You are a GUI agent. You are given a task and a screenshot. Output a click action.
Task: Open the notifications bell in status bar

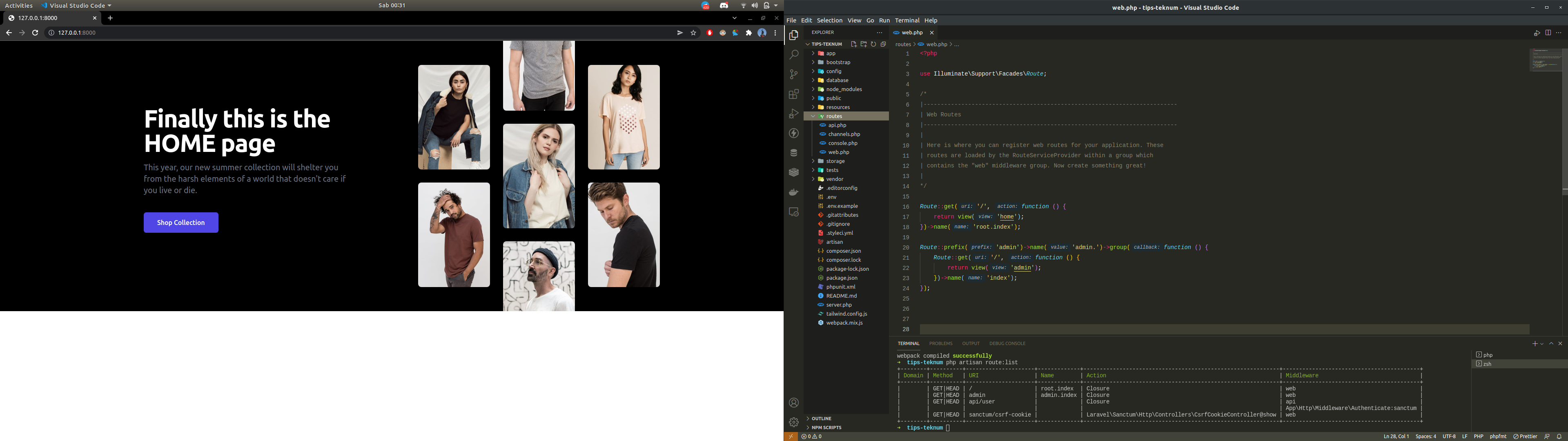coord(1559,437)
